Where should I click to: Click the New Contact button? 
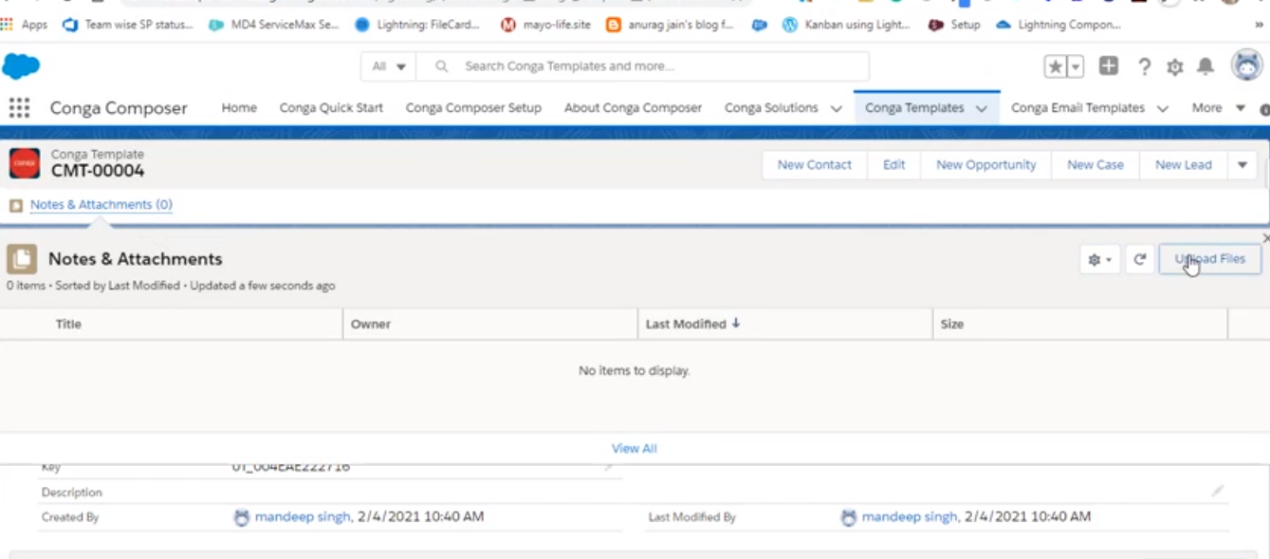[814, 165]
